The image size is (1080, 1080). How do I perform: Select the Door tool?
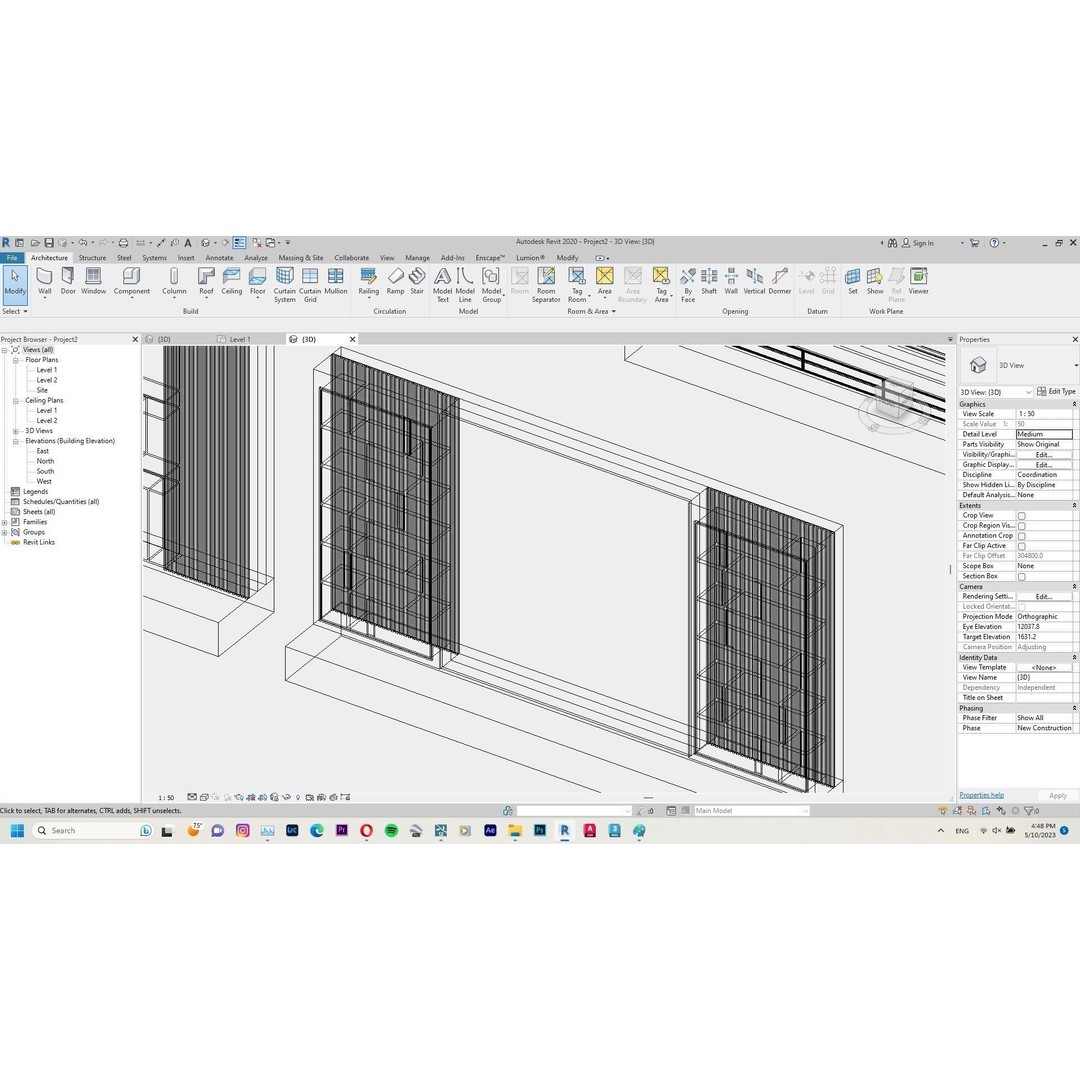click(x=68, y=281)
